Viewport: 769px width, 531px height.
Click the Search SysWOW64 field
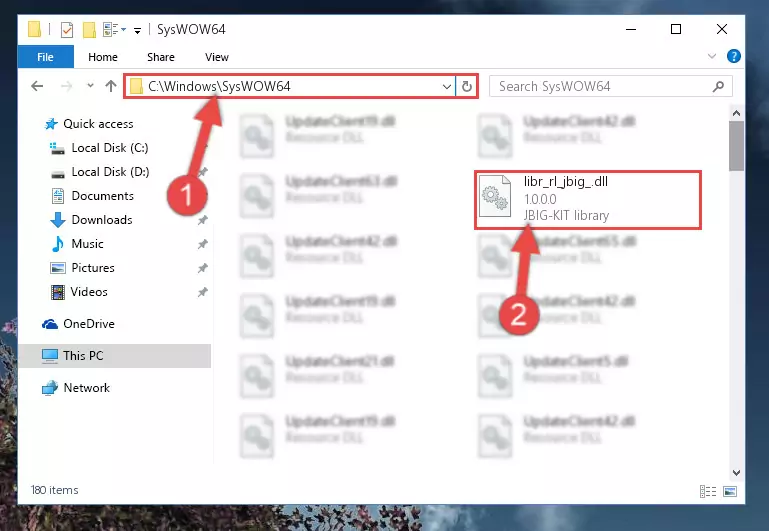(x=611, y=87)
